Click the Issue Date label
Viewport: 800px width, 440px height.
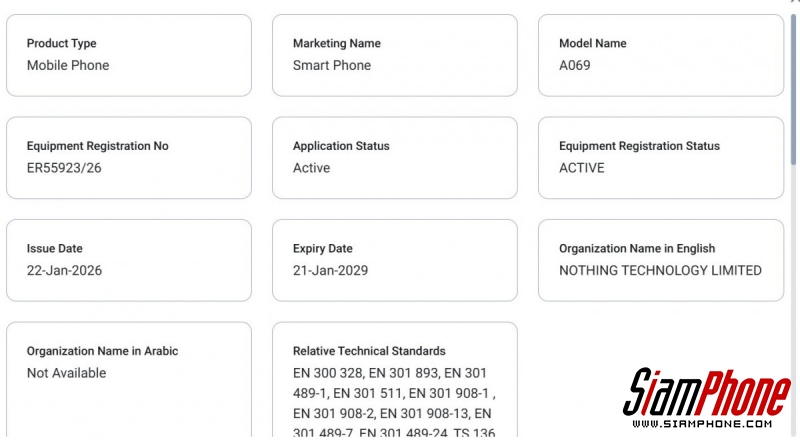[54, 249]
